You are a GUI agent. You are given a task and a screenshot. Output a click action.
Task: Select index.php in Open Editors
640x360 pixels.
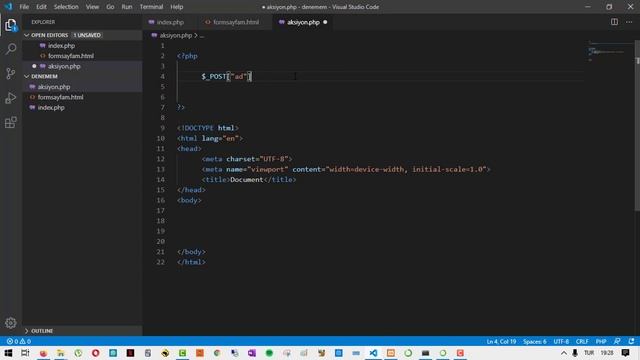pyautogui.click(x=61, y=46)
